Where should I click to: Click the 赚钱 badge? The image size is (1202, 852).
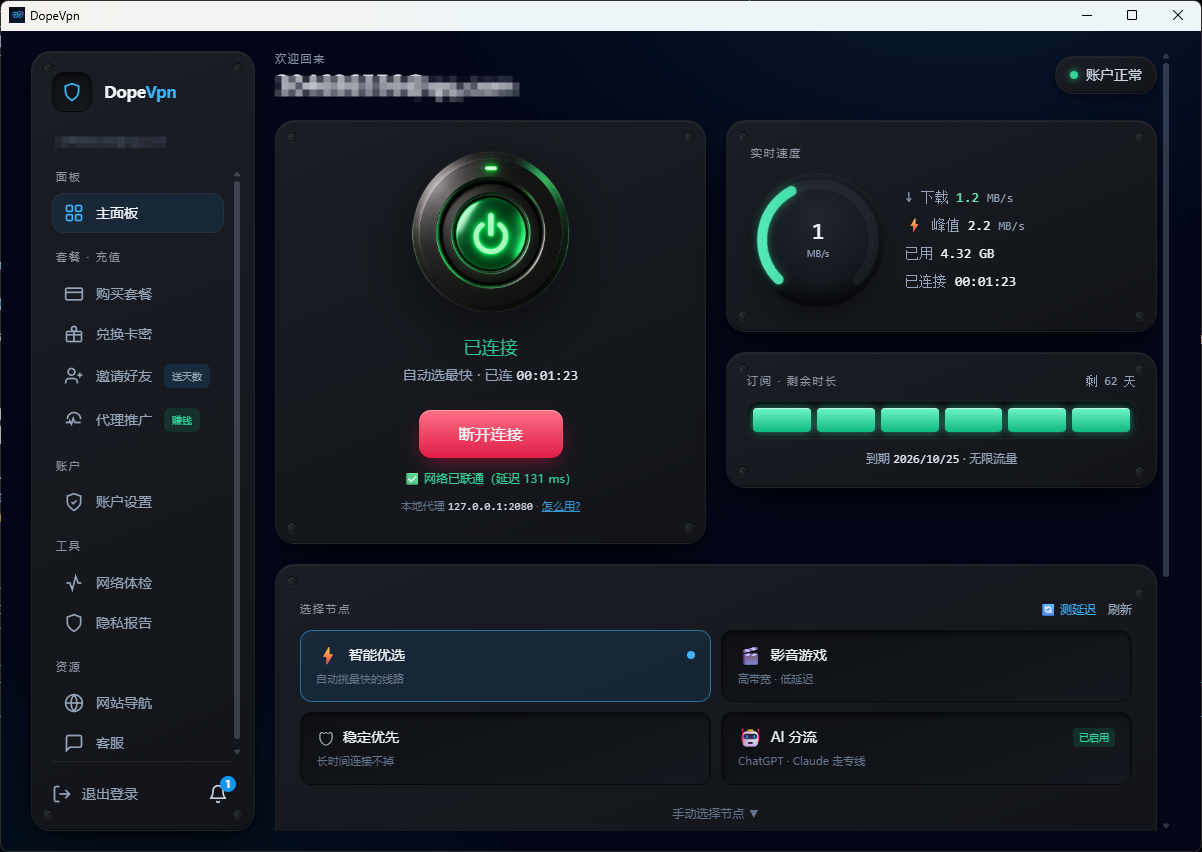pyautogui.click(x=182, y=420)
